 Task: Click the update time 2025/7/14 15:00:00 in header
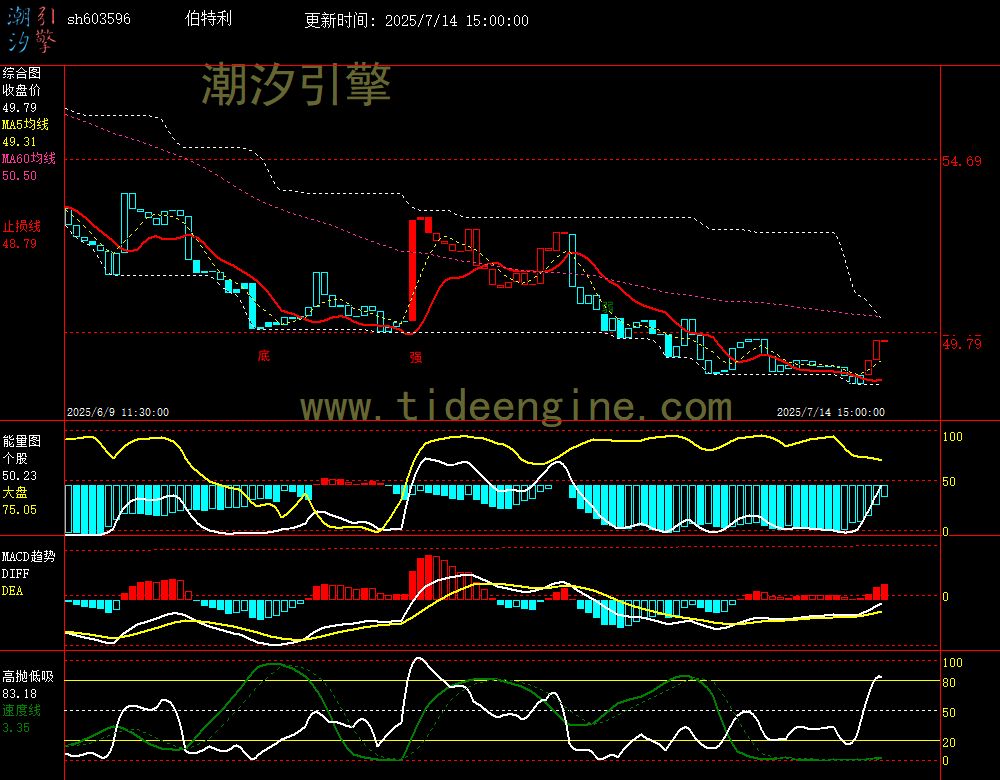tap(457, 20)
